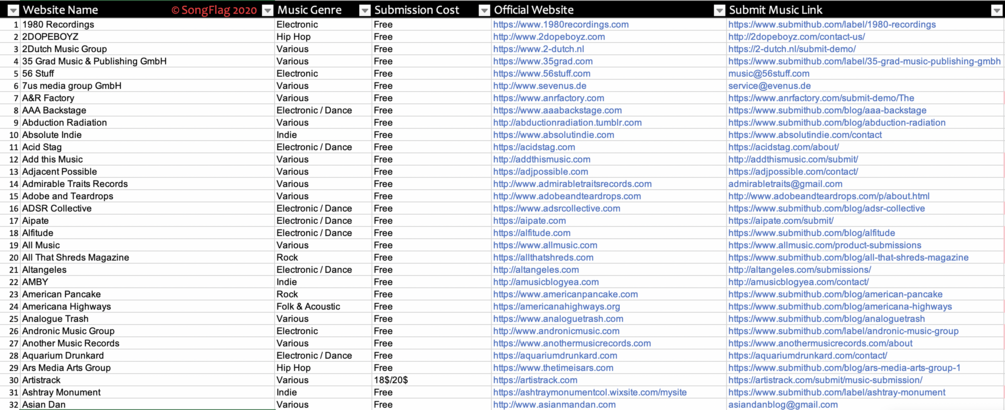Open the 2-dutch.nl/submit-demo/ link
The height and width of the screenshot is (410, 1005).
[792, 49]
